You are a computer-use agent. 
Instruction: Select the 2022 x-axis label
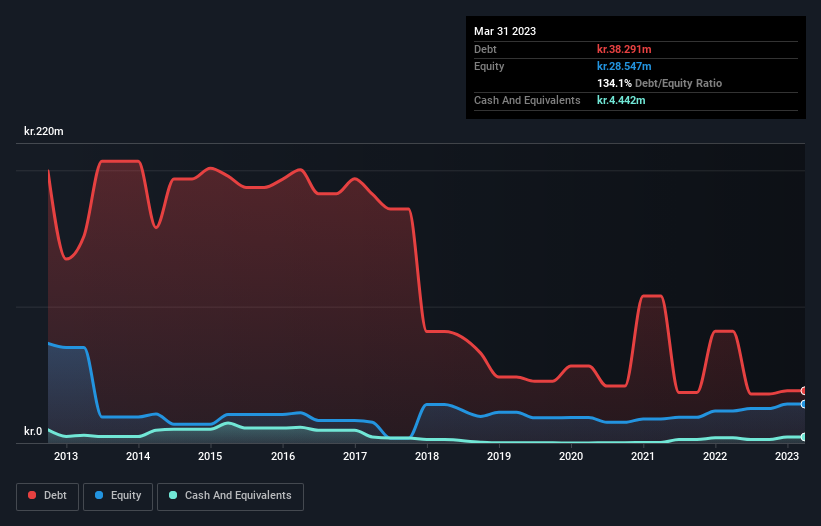[x=715, y=456]
